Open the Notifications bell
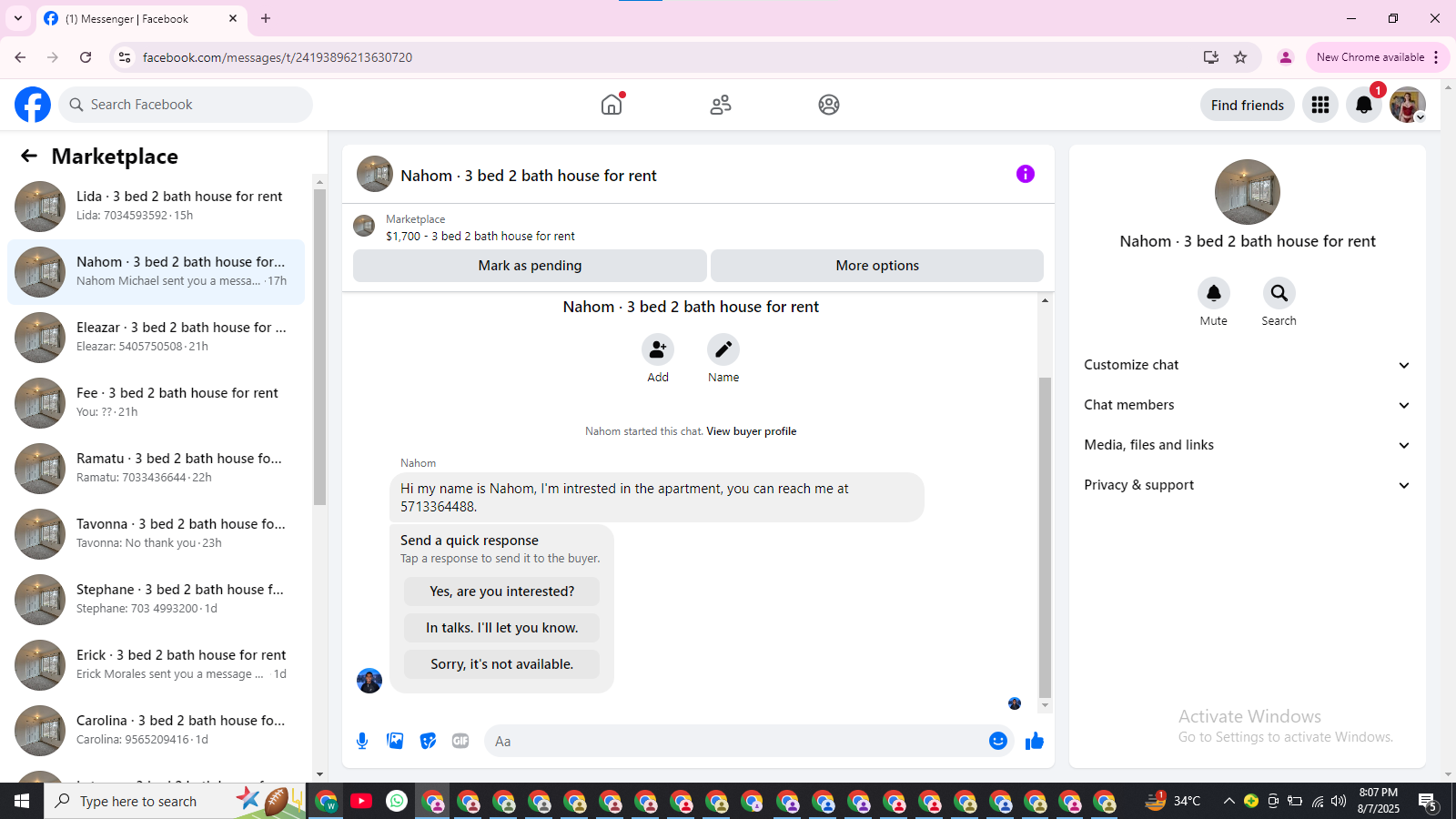Image resolution: width=1456 pixels, height=819 pixels. tap(1364, 105)
